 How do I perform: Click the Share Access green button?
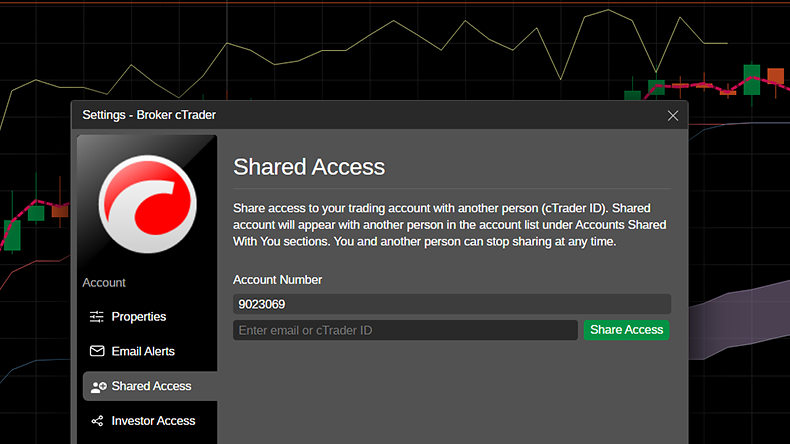626,330
